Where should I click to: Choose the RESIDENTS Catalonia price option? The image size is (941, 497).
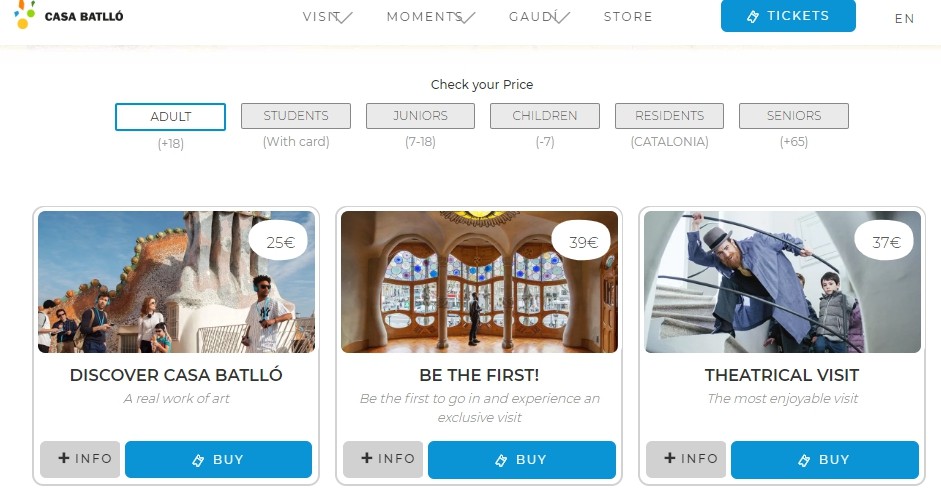coord(669,116)
